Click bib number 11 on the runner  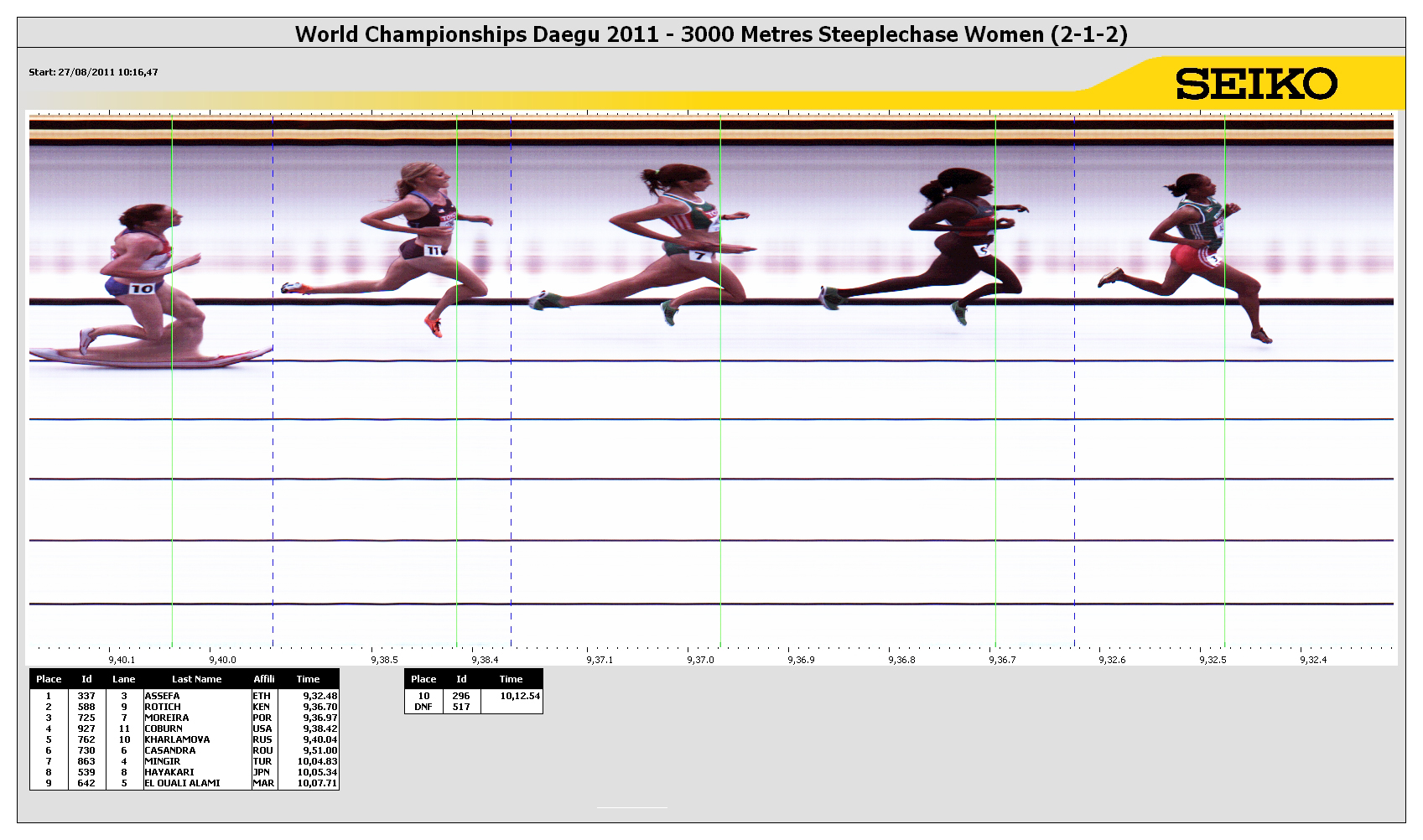[433, 250]
